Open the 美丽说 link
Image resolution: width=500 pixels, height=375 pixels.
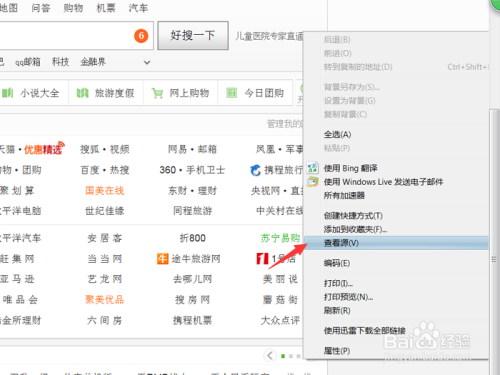point(280,279)
